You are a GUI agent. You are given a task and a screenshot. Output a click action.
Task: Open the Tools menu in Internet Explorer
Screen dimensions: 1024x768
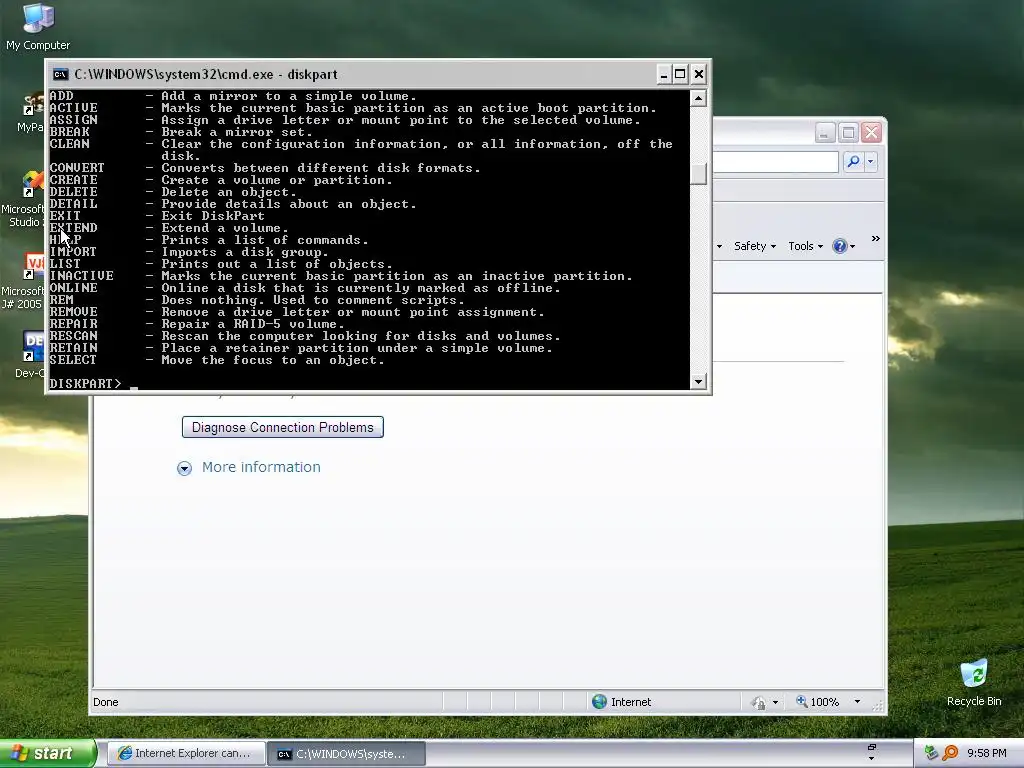coord(805,246)
